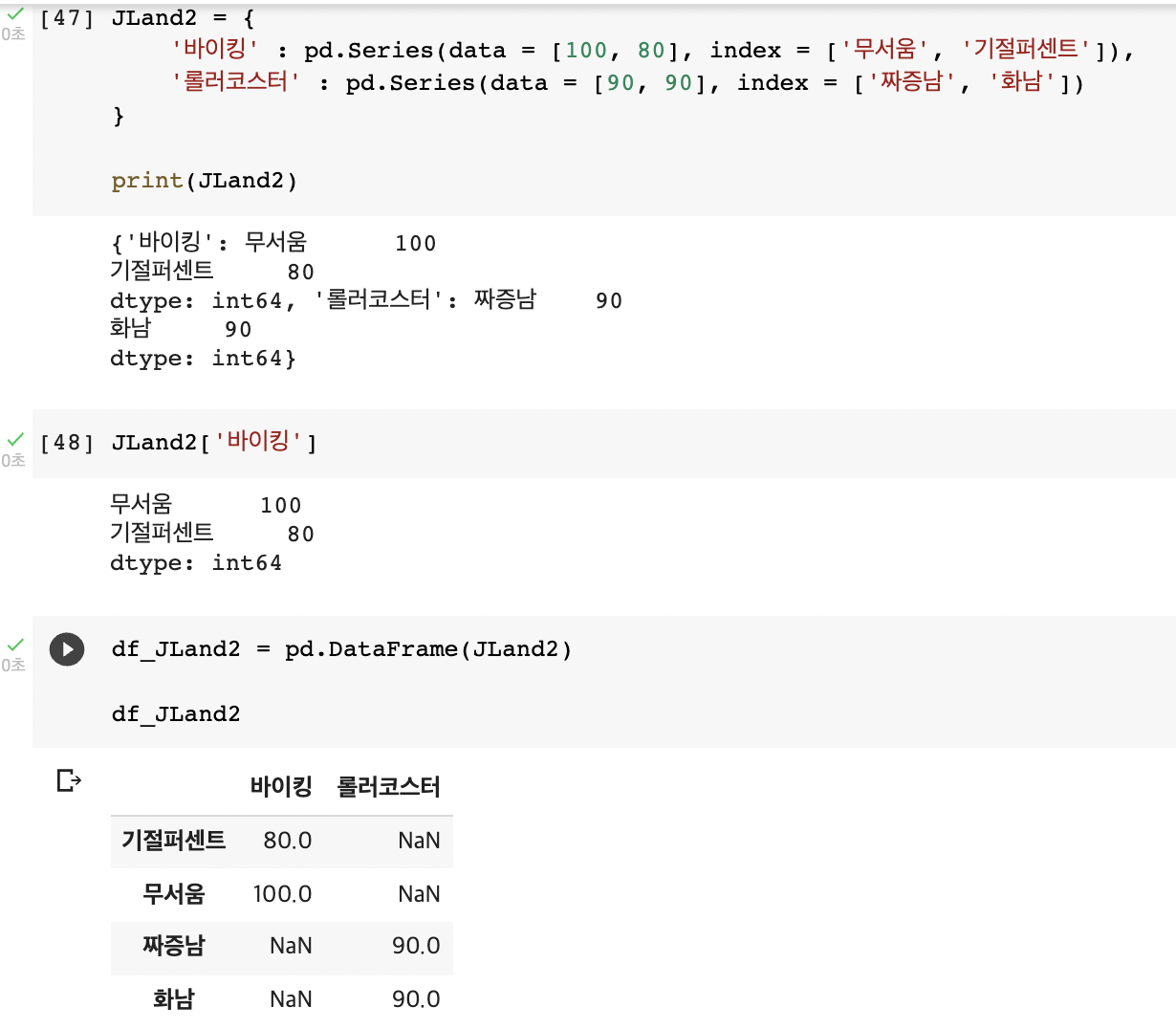Click the 기절퍼센트 row index label

[173, 841]
